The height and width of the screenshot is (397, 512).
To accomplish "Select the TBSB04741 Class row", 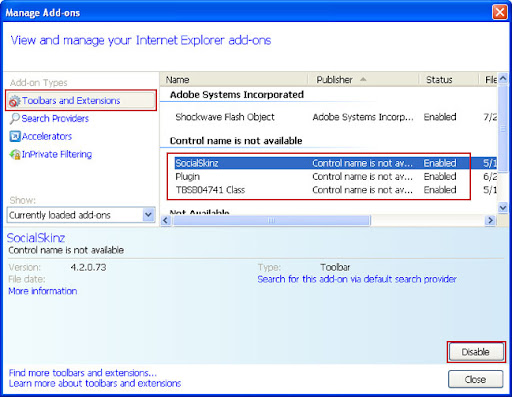I will point(336,190).
